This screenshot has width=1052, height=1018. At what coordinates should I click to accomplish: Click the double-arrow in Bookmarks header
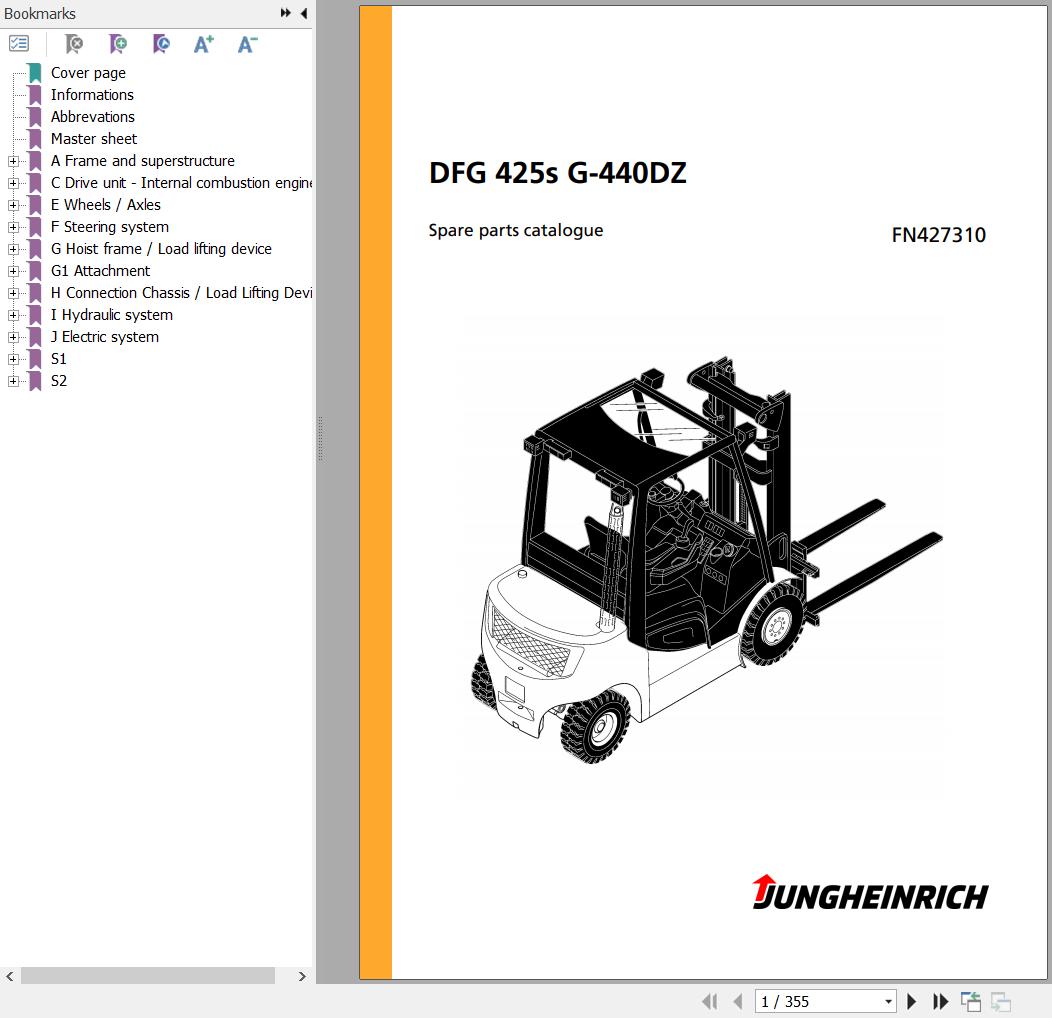pyautogui.click(x=286, y=13)
